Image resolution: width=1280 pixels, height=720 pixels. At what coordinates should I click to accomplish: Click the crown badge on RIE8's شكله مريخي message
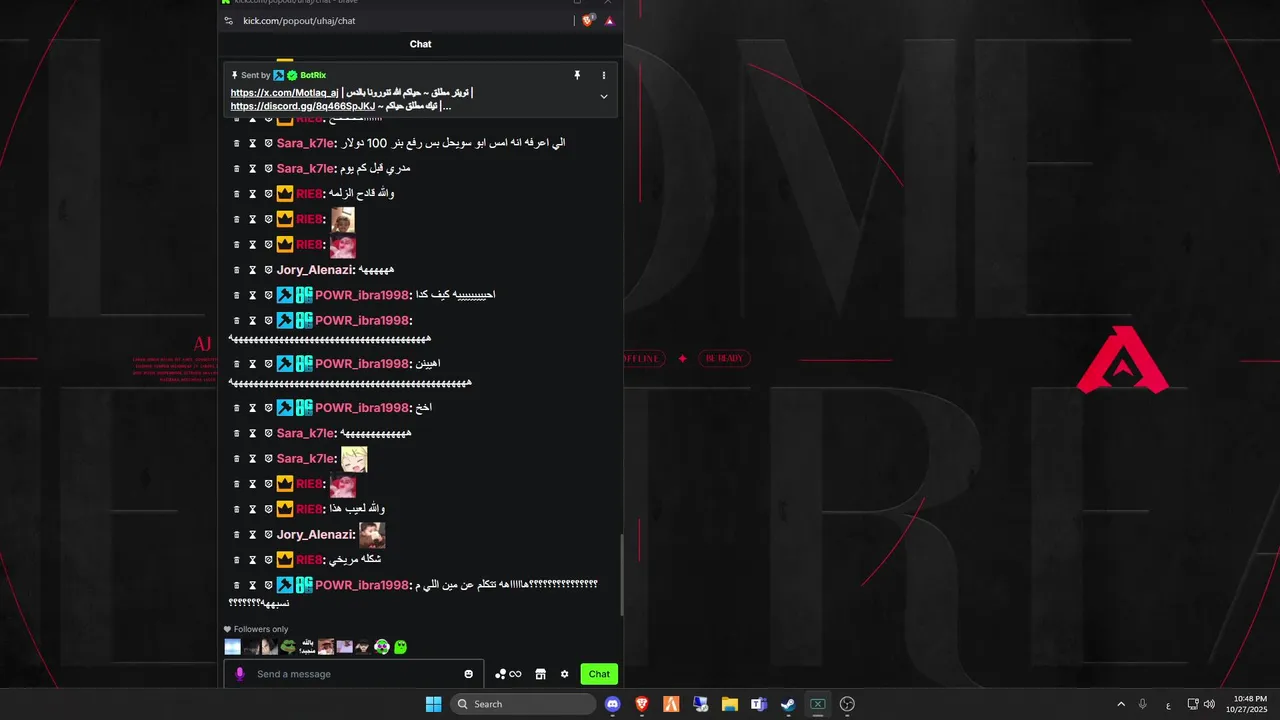285,560
